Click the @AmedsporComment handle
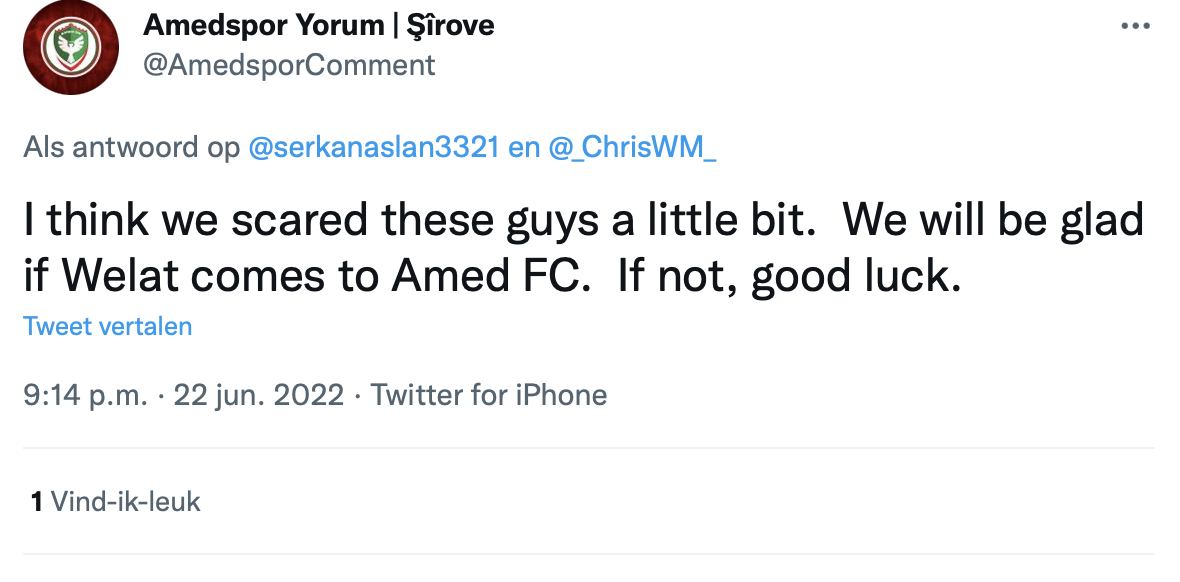Screen dimensions: 1180x582 290,65
